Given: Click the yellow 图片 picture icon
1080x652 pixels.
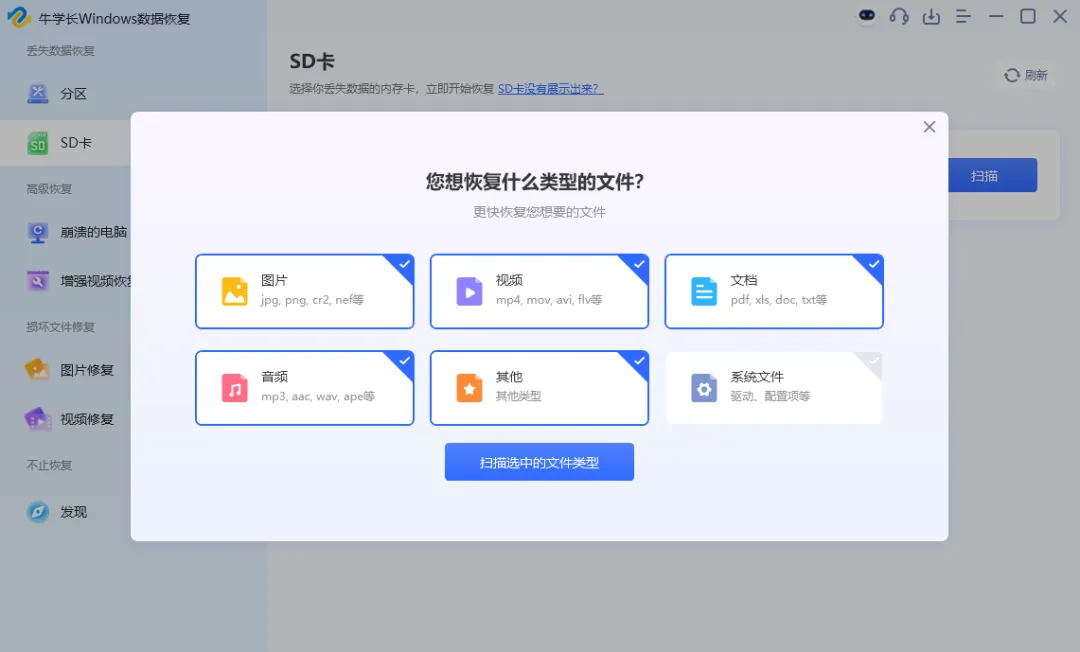Looking at the screenshot, I should (x=234, y=291).
